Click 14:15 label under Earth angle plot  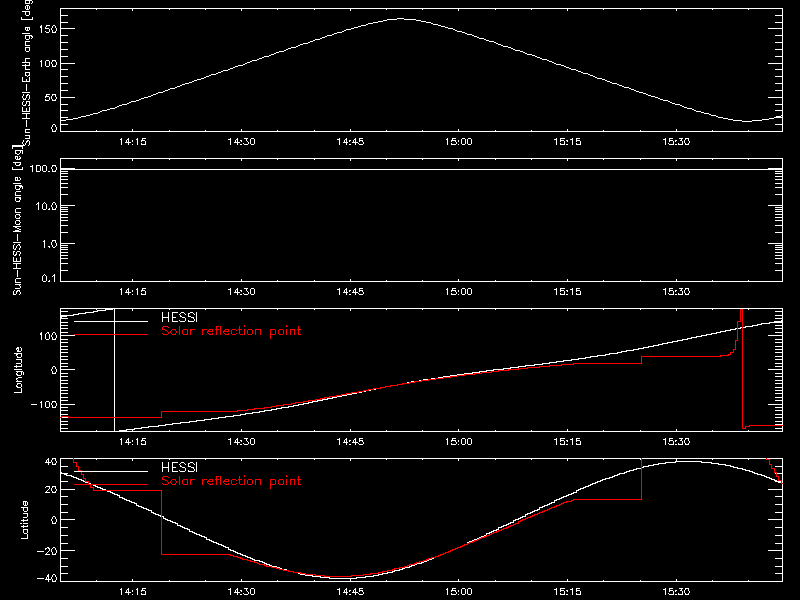click(133, 141)
